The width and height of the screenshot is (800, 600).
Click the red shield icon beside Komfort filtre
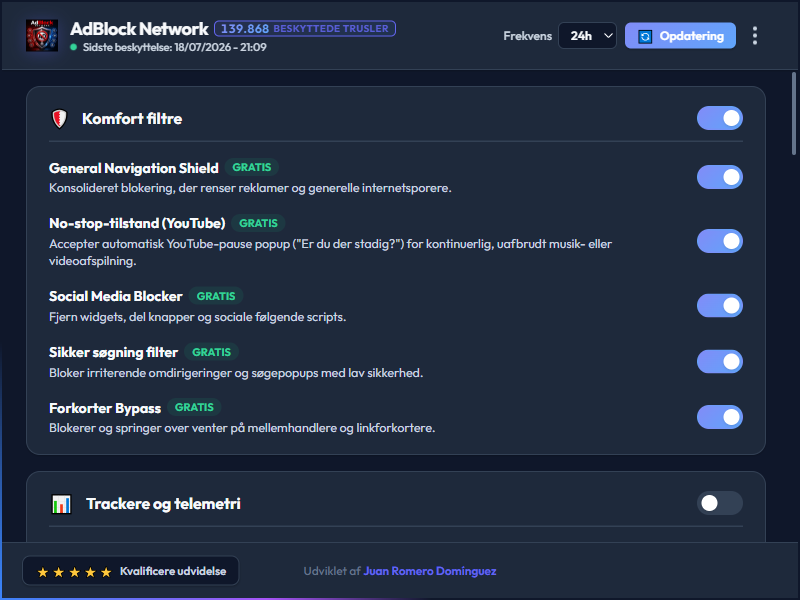(60, 119)
